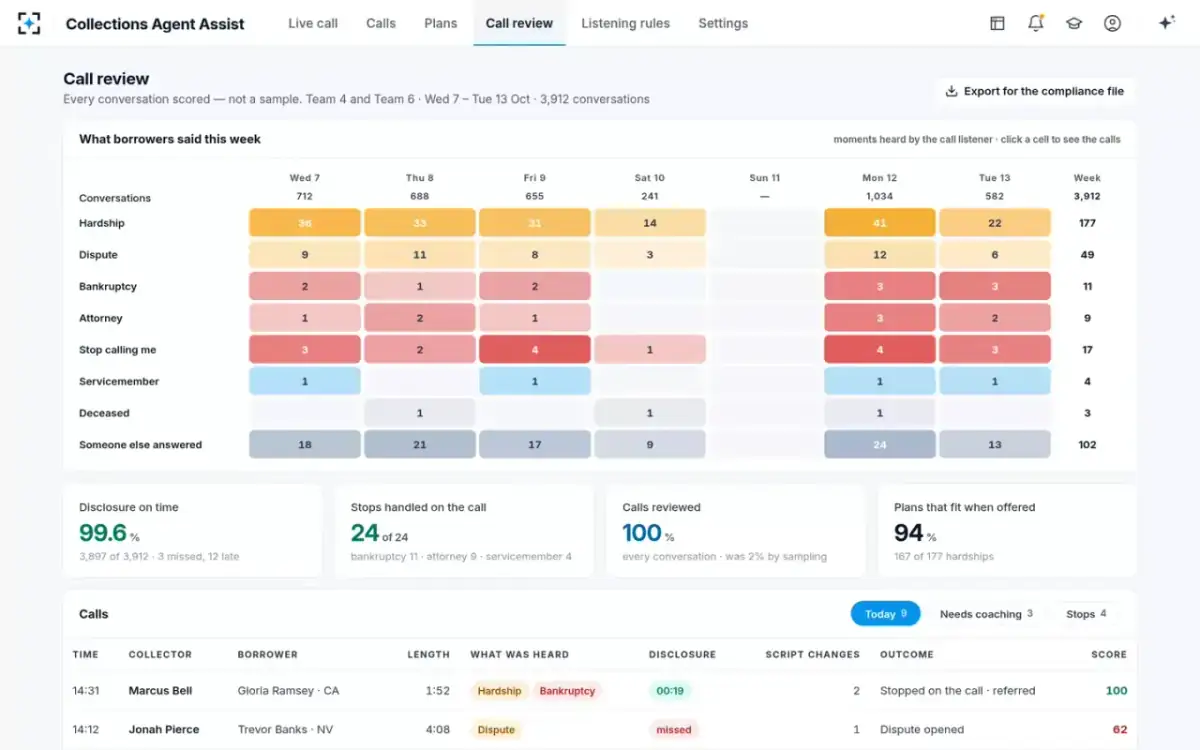Open Servicemember cell for Fri 9
Image resolution: width=1200 pixels, height=750 pixels.
535,381
